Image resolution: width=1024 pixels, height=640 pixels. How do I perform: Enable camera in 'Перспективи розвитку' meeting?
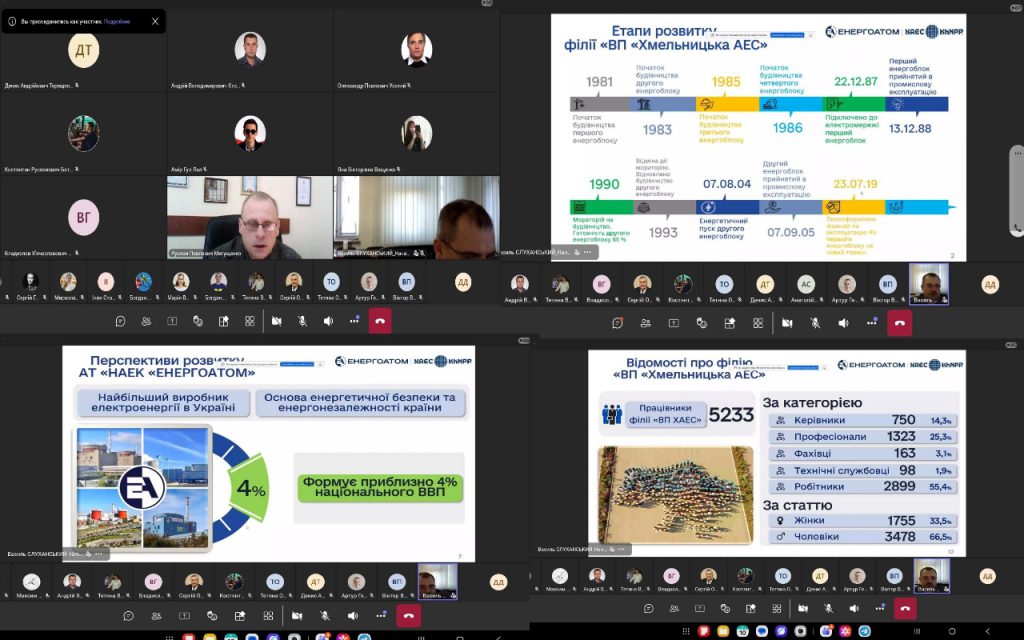click(x=297, y=616)
